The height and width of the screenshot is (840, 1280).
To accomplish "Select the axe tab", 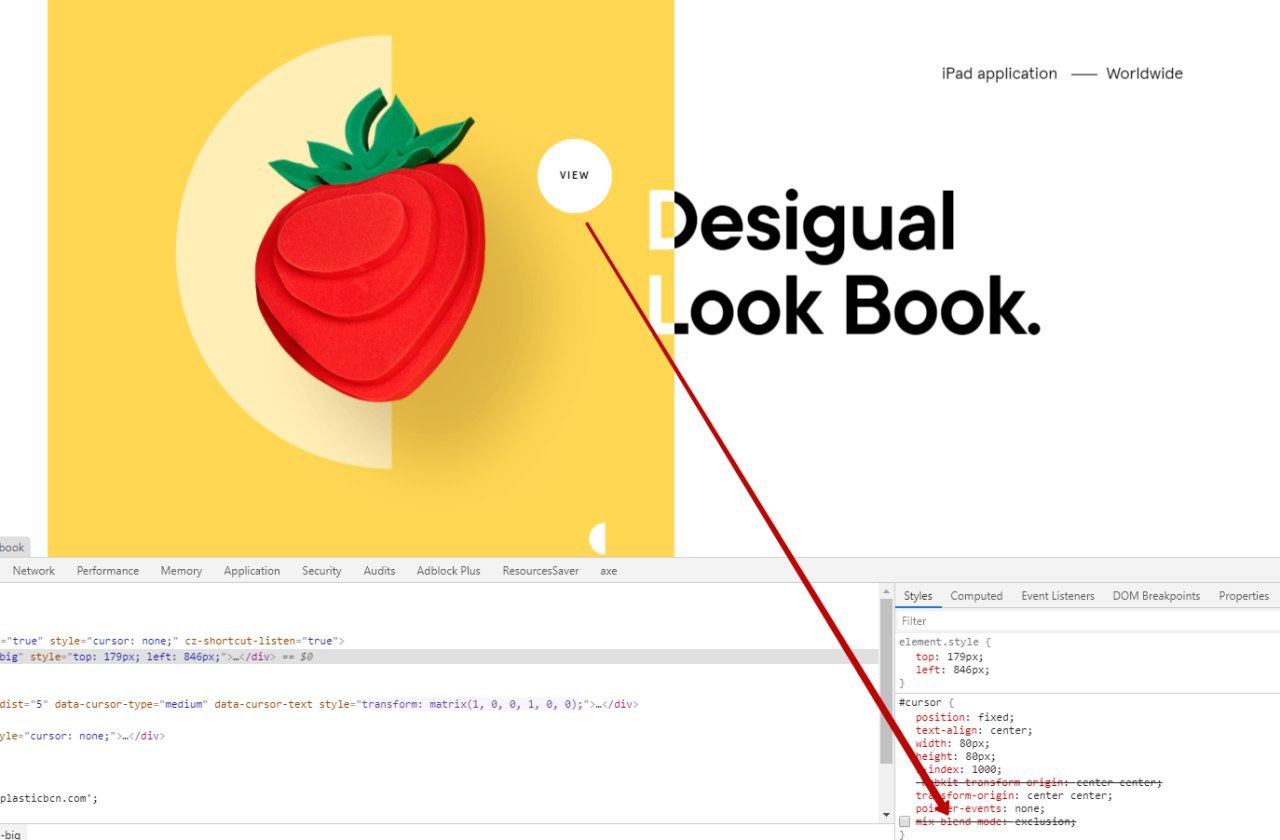I will tap(608, 571).
